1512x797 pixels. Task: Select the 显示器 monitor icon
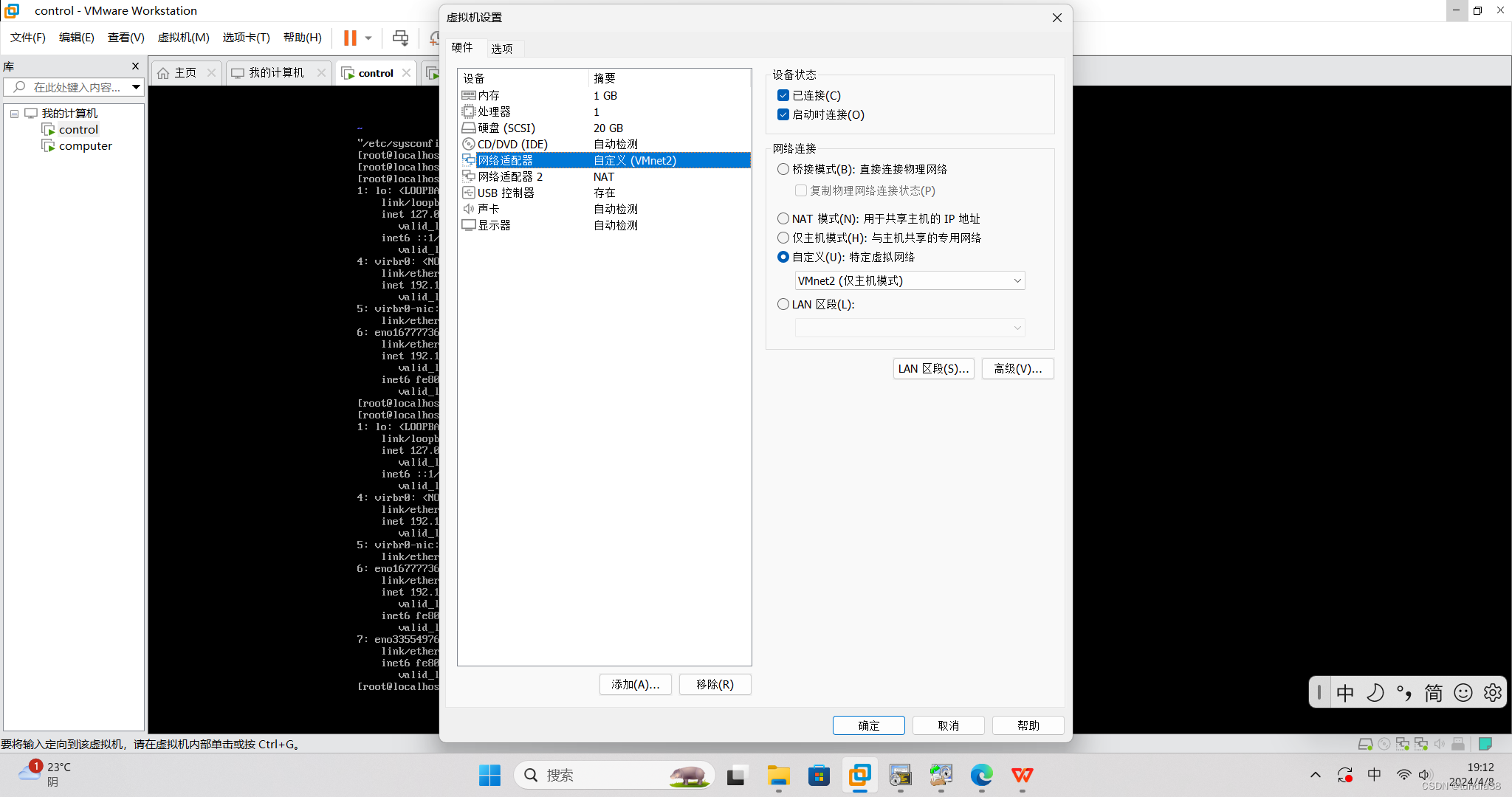point(468,225)
